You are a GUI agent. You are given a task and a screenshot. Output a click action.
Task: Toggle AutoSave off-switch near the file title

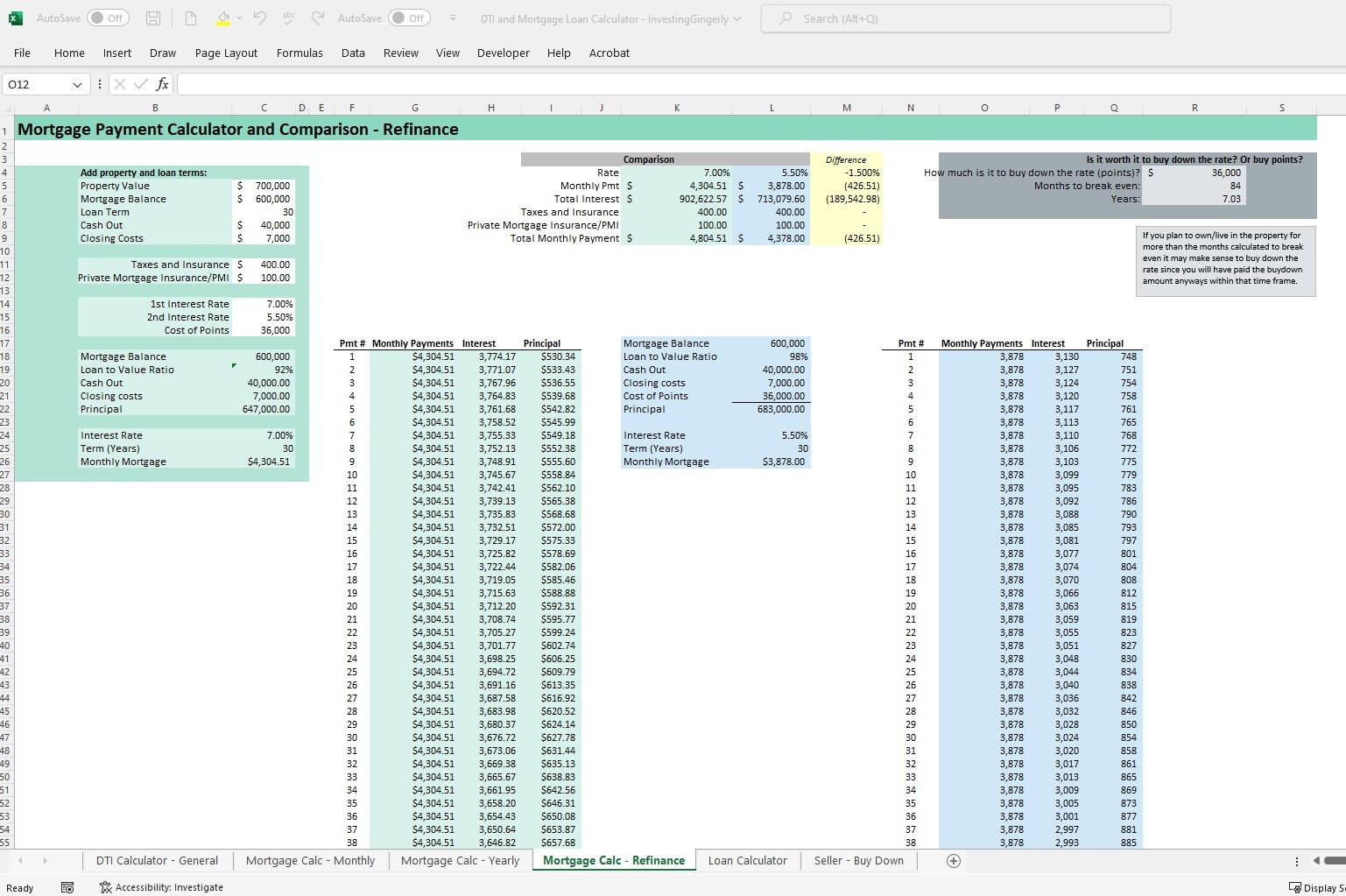coord(409,18)
